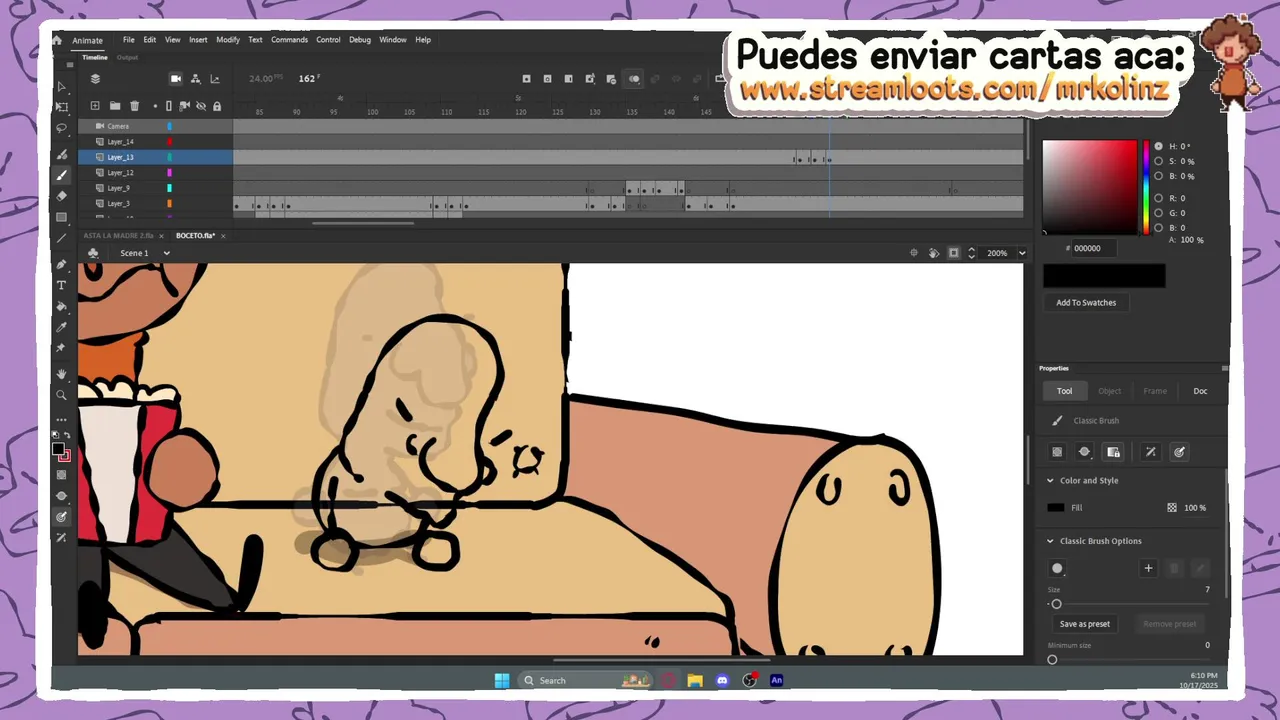Switch to the Object properties tab

(1109, 391)
